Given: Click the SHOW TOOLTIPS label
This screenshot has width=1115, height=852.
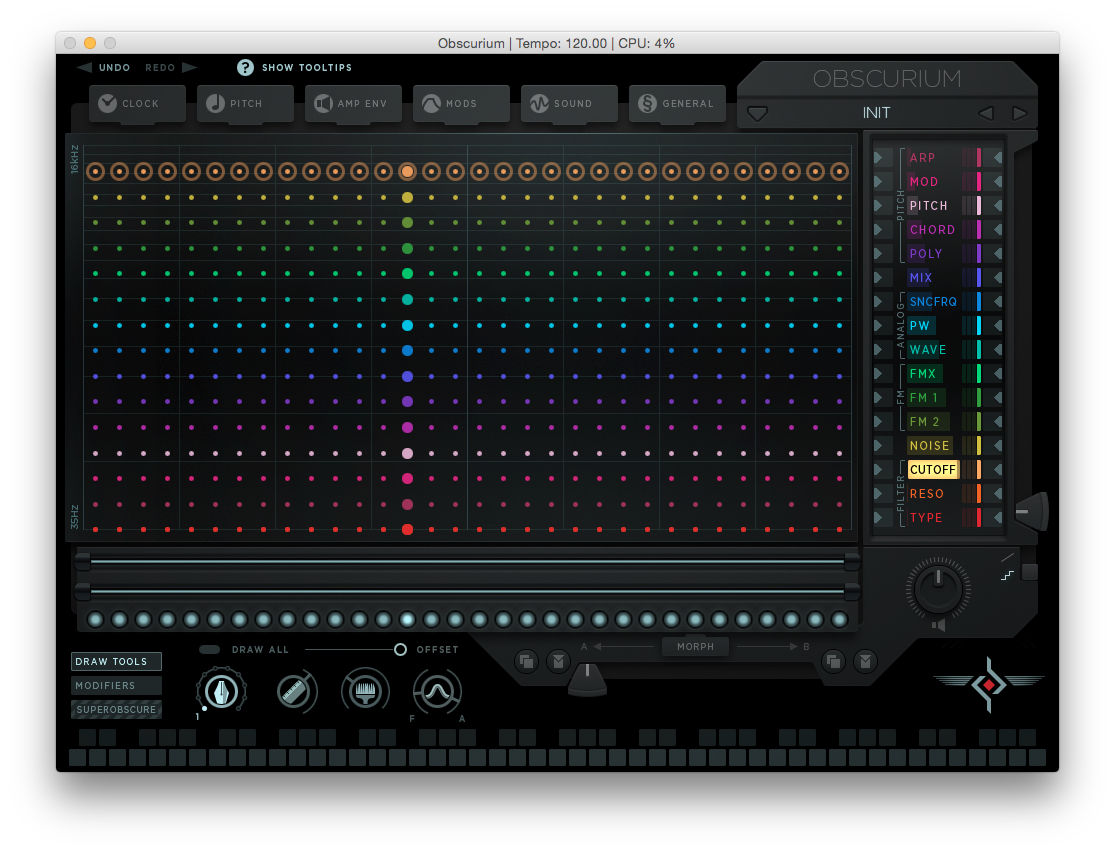Looking at the screenshot, I should 306,68.
